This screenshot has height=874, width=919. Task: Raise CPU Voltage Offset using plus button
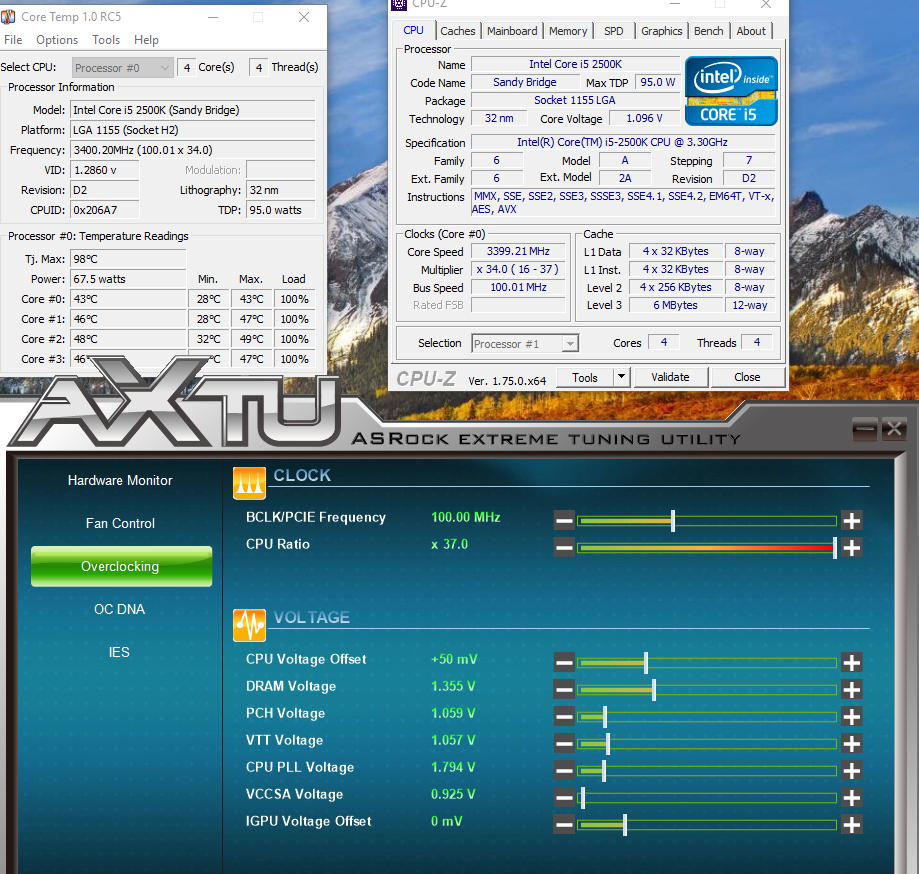tap(852, 662)
